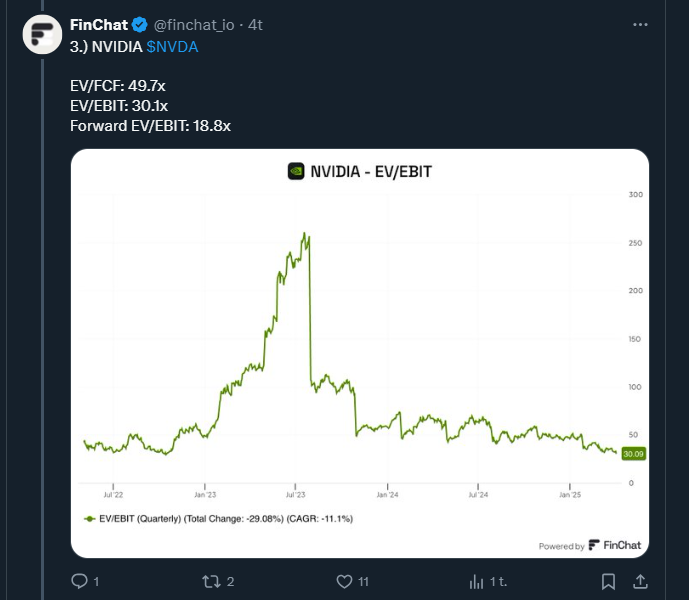Click the Jan '25 axis marker
This screenshot has height=600, width=689.
[x=570, y=495]
